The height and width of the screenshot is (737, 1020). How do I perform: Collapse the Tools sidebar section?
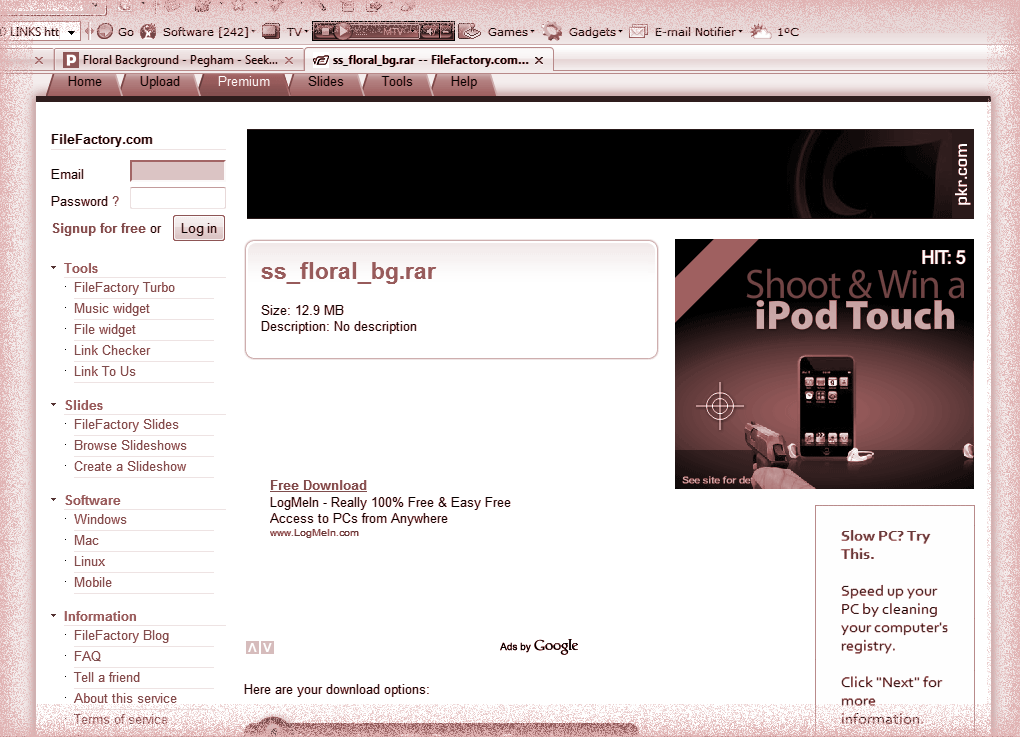tap(54, 268)
